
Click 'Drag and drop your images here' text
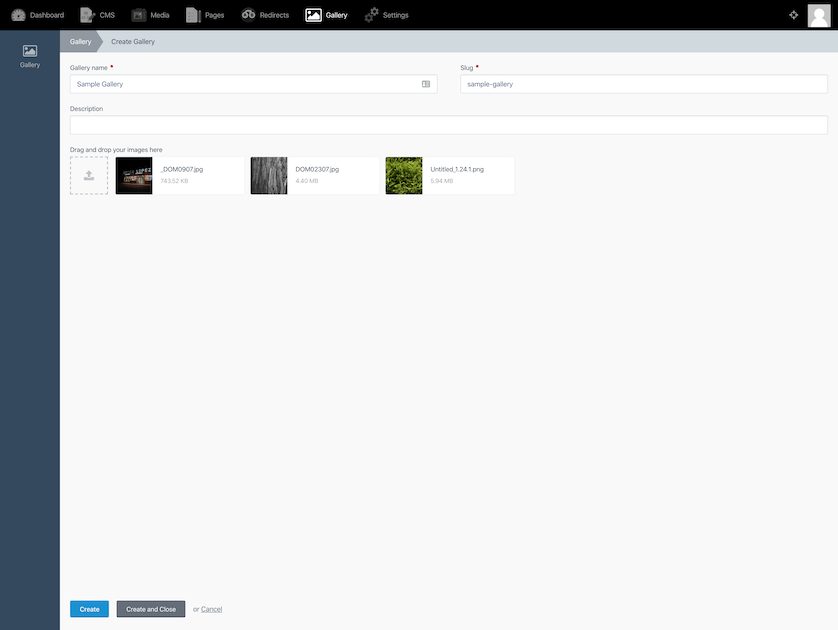tap(116, 150)
